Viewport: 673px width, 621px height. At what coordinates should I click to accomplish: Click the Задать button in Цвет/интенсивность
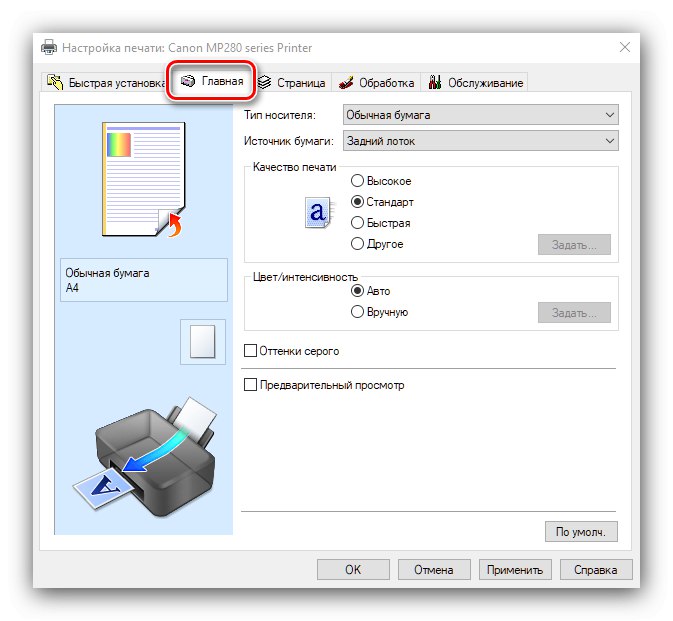pyautogui.click(x=574, y=312)
